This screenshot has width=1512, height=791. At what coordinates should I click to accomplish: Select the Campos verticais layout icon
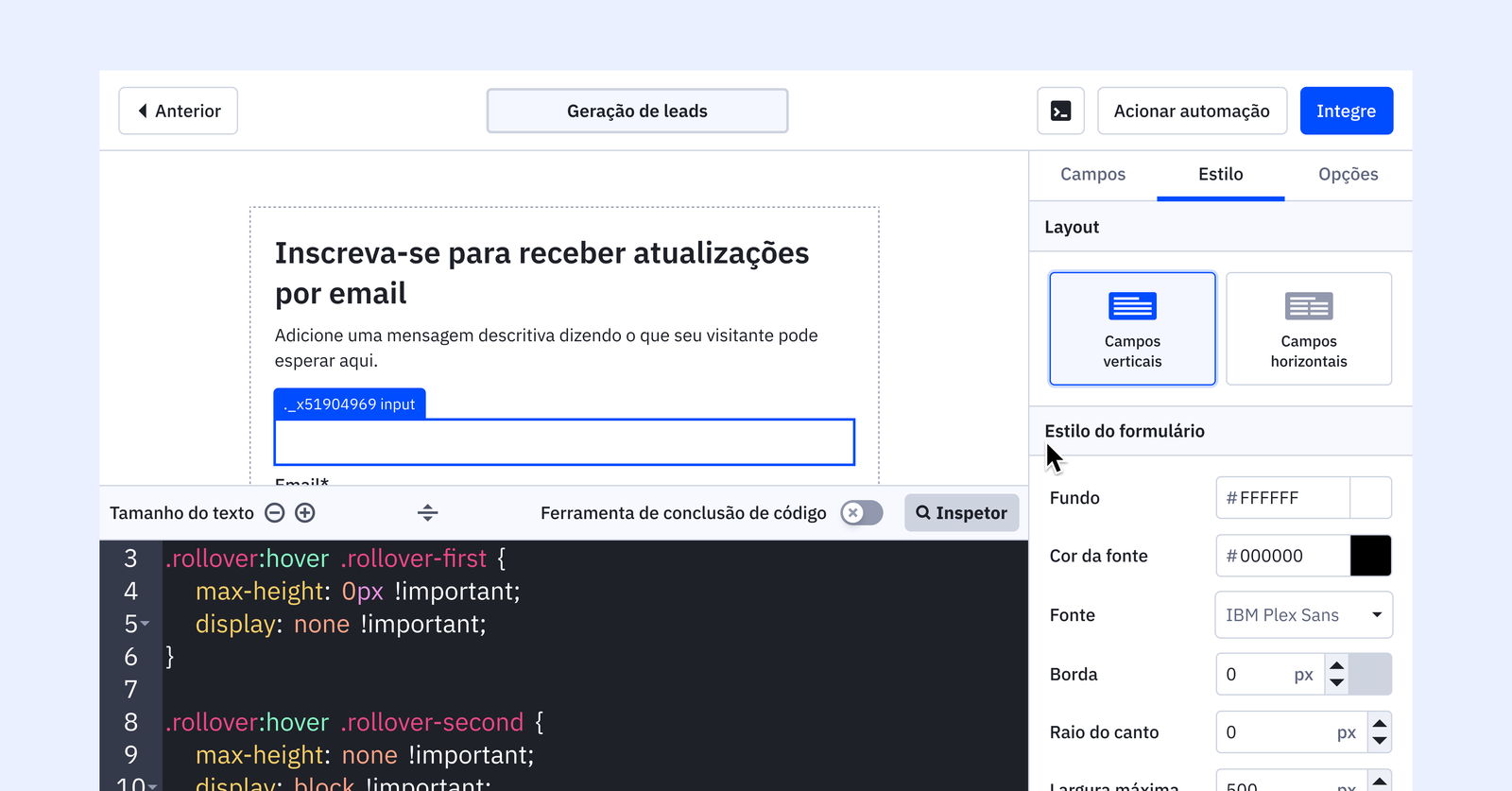pyautogui.click(x=1132, y=307)
